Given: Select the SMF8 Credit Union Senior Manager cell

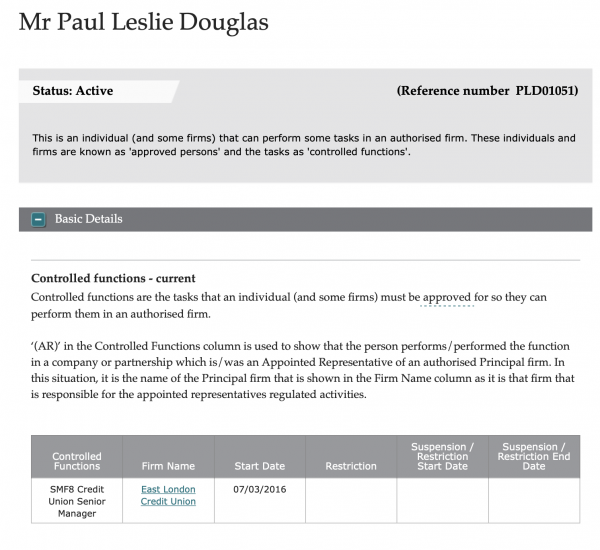Looking at the screenshot, I should point(77,501).
